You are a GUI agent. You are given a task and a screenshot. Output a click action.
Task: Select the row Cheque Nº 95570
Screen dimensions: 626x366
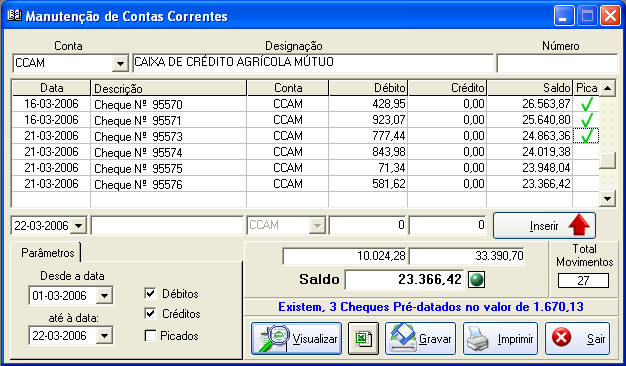tap(306, 104)
